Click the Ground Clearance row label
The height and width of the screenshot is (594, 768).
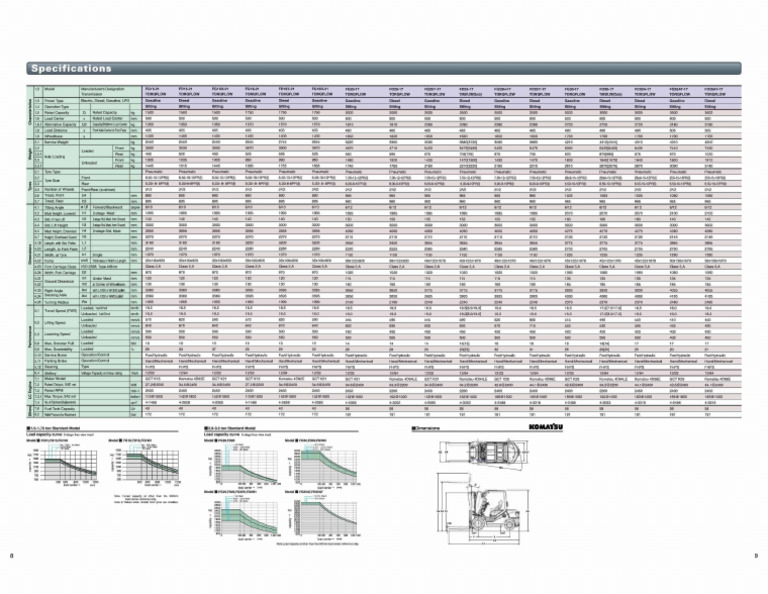(58, 282)
